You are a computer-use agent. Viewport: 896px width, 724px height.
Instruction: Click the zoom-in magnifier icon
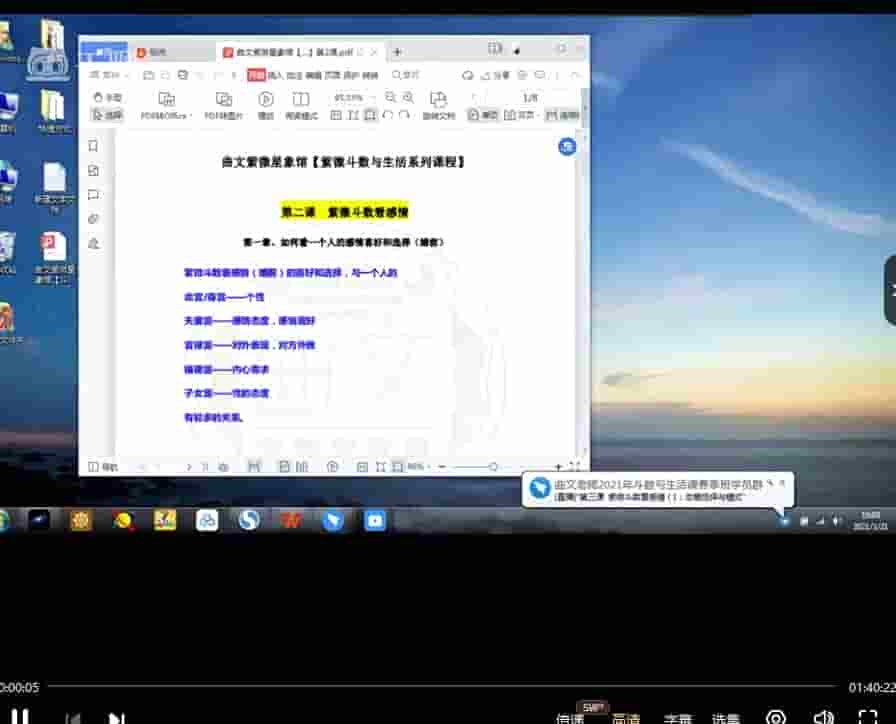407,96
